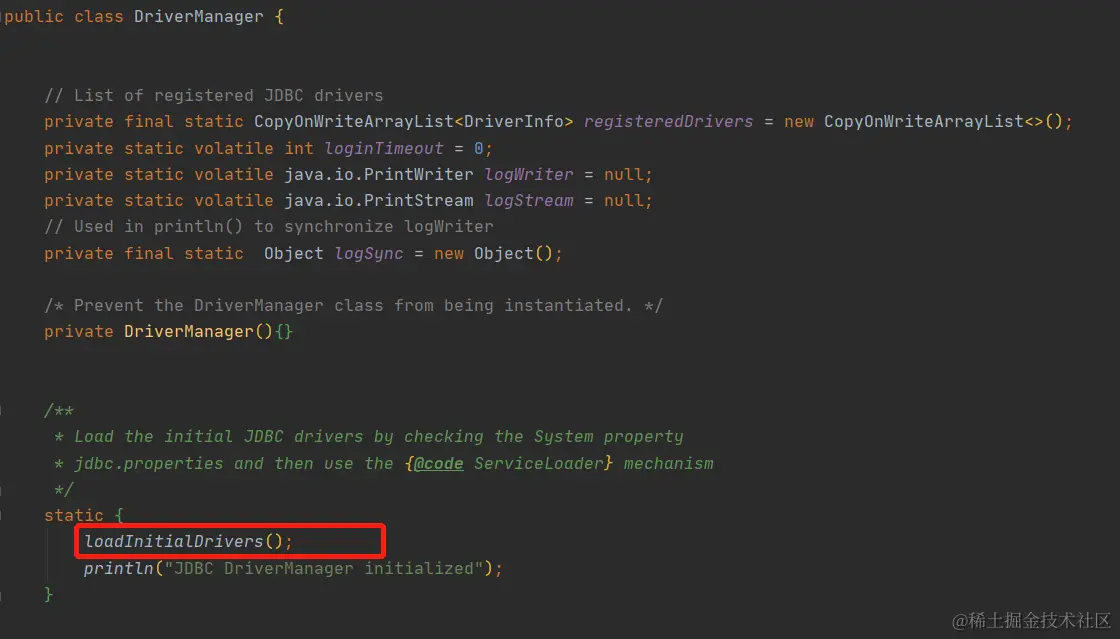Select the 'Prevent the DriverManager class' comment
The width and height of the screenshot is (1120, 639).
point(354,306)
